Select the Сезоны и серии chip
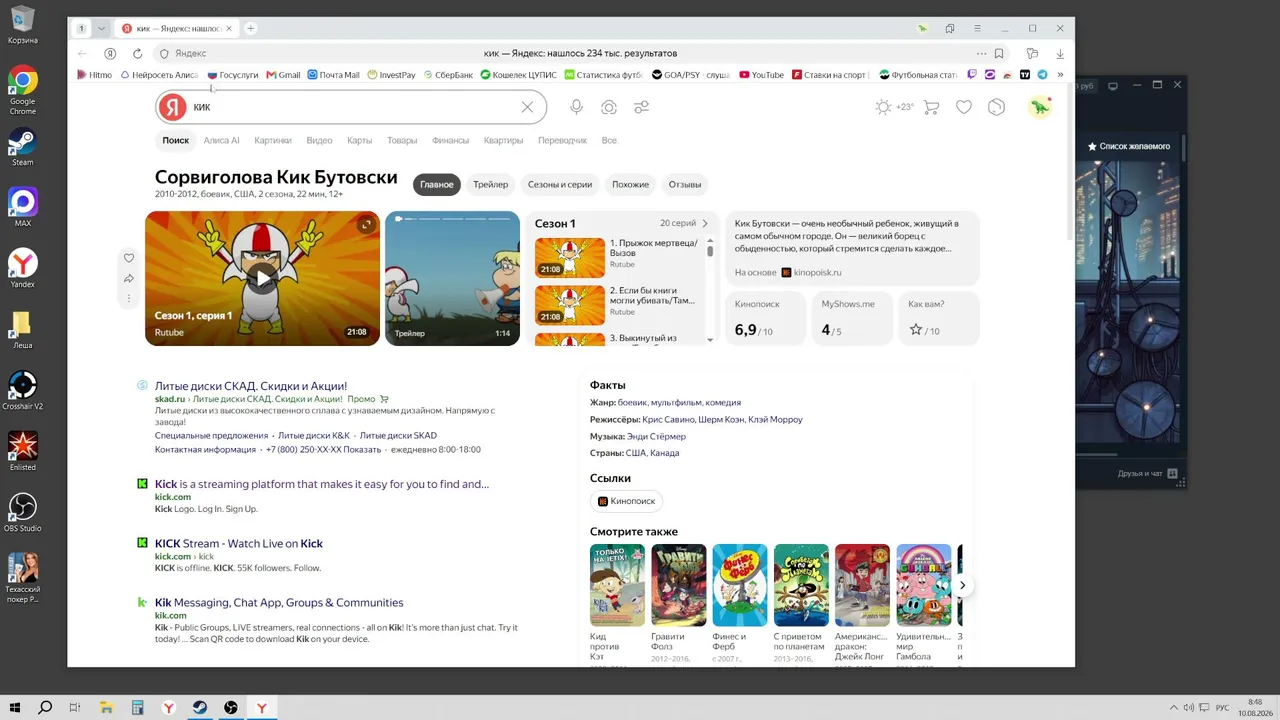This screenshot has width=1280, height=720. tap(560, 184)
